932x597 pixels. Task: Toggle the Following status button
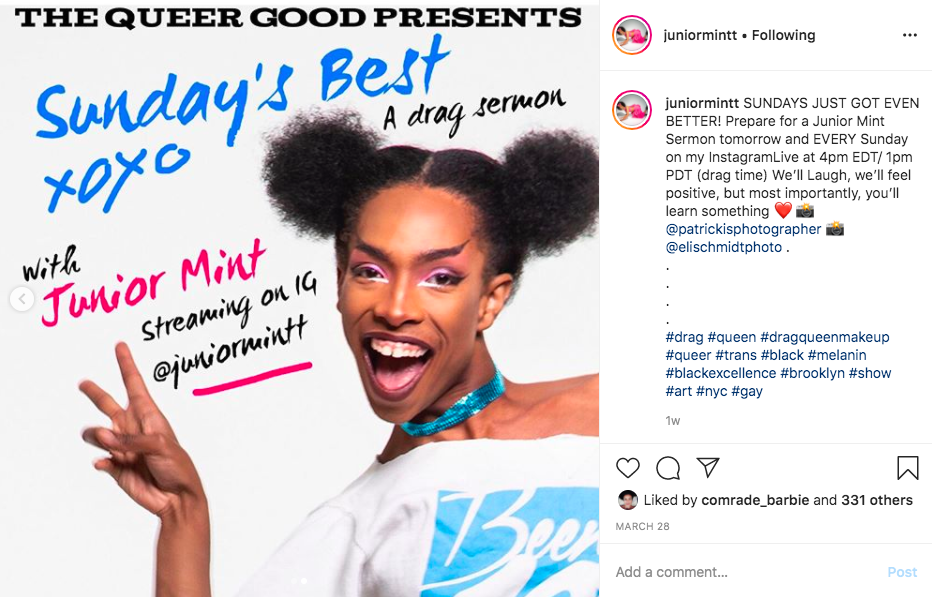(783, 35)
